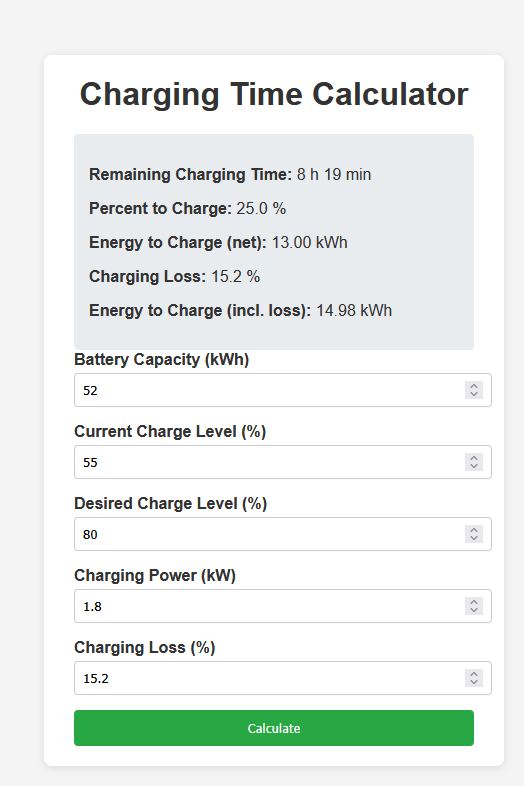Viewport: 524px width, 786px height.
Task: Select the Current Charge Level field
Action: (x=283, y=462)
